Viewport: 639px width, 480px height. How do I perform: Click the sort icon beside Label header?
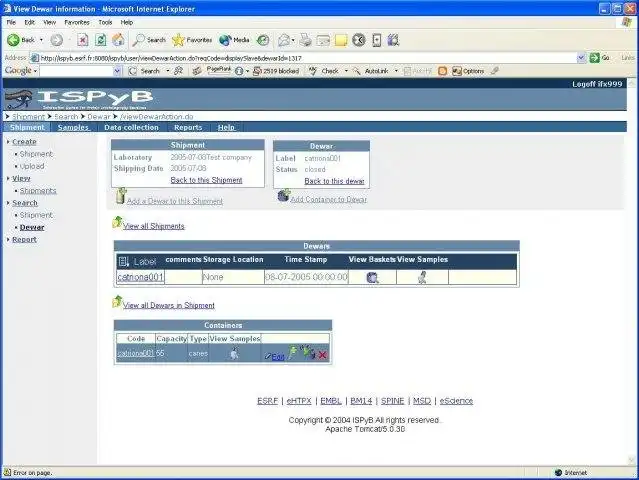123,262
